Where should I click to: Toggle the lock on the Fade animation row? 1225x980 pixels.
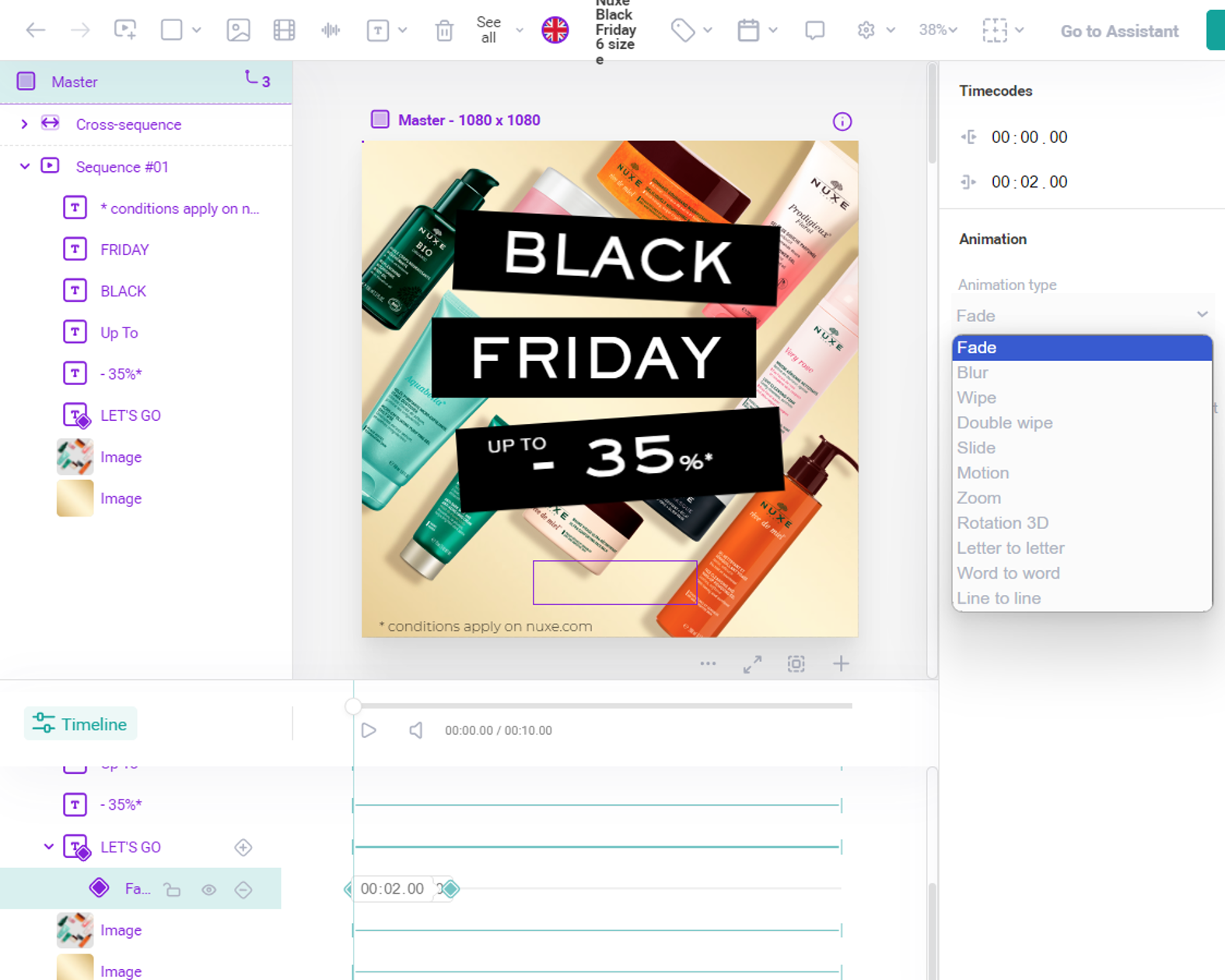(x=172, y=890)
